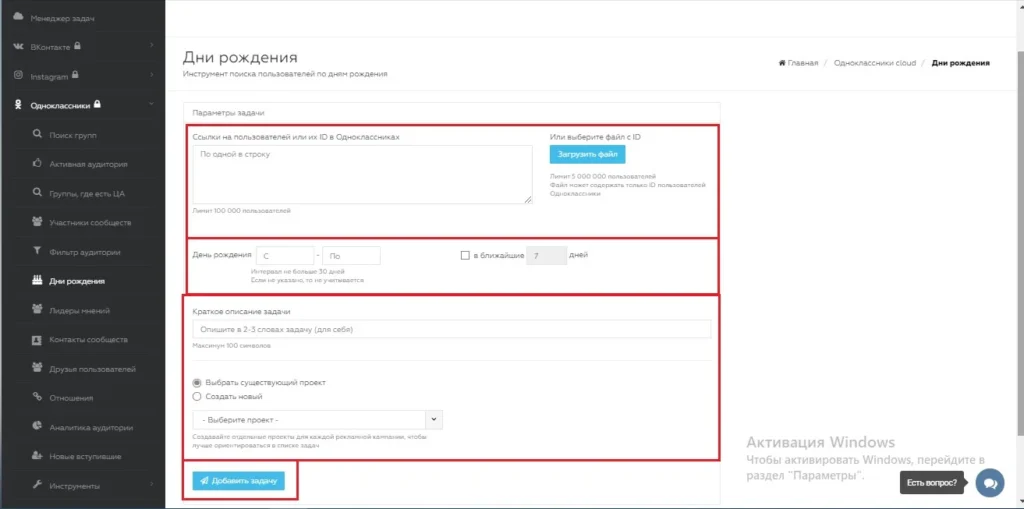Click the search icon beside Поиск групп
The width and height of the screenshot is (1024, 509).
click(x=37, y=135)
